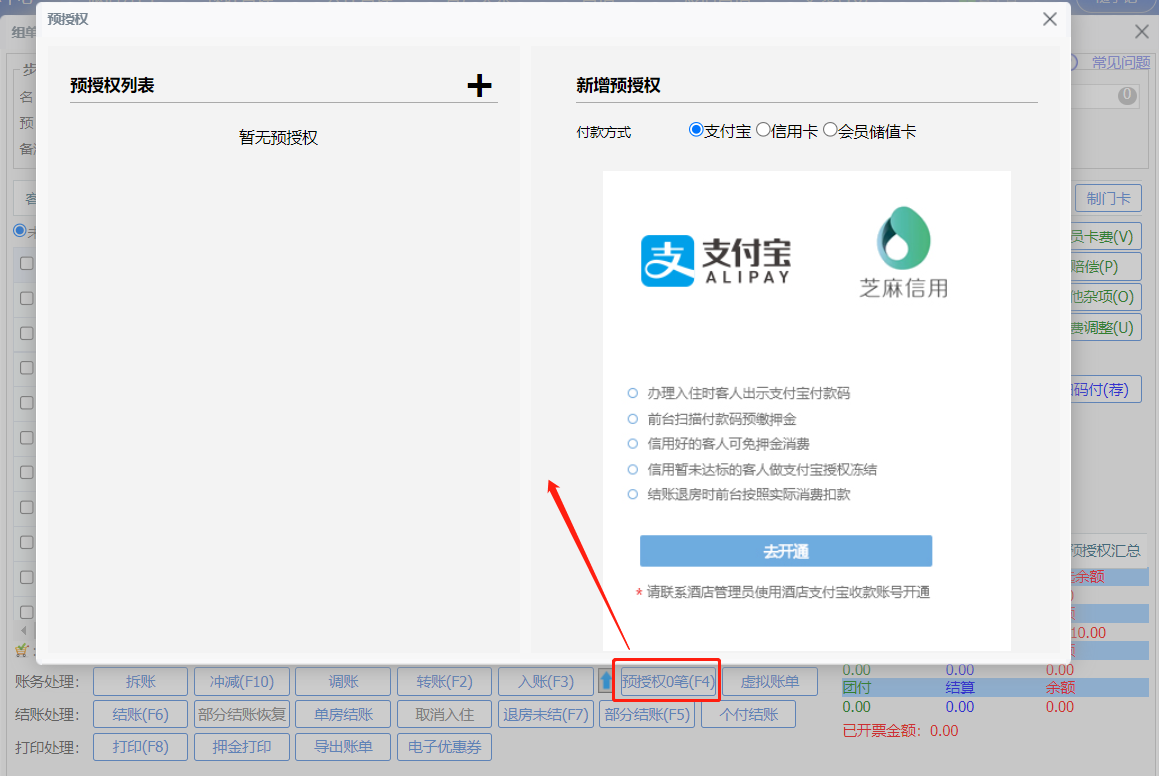Click the 结算 column header
The width and height of the screenshot is (1159, 776).
point(959,688)
